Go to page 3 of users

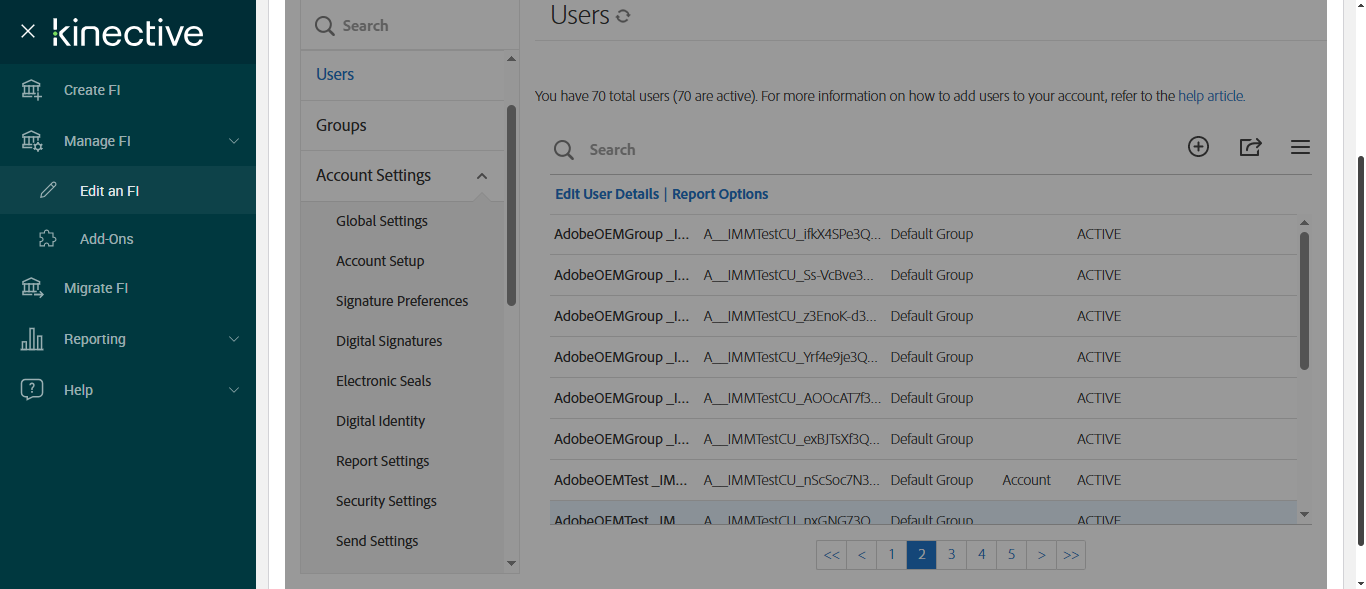[x=951, y=555]
